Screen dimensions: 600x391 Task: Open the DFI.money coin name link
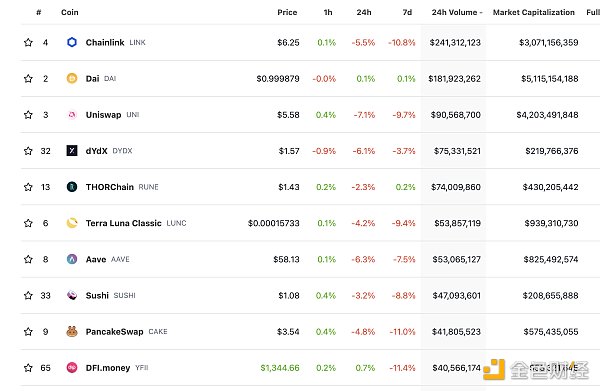108,368
